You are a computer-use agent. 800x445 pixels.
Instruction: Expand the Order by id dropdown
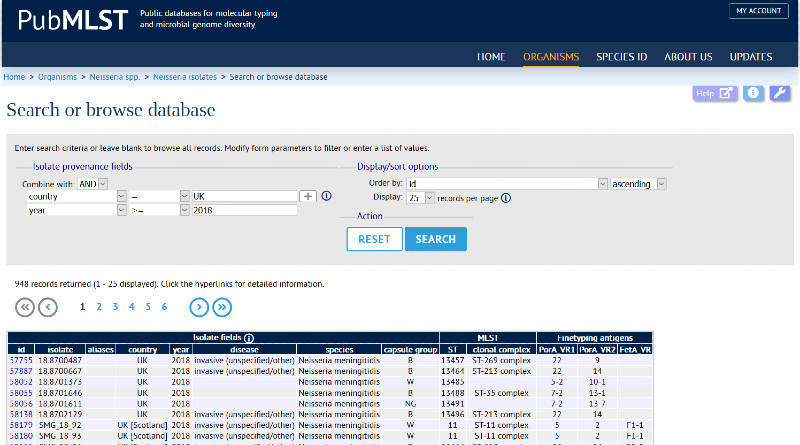coord(507,184)
